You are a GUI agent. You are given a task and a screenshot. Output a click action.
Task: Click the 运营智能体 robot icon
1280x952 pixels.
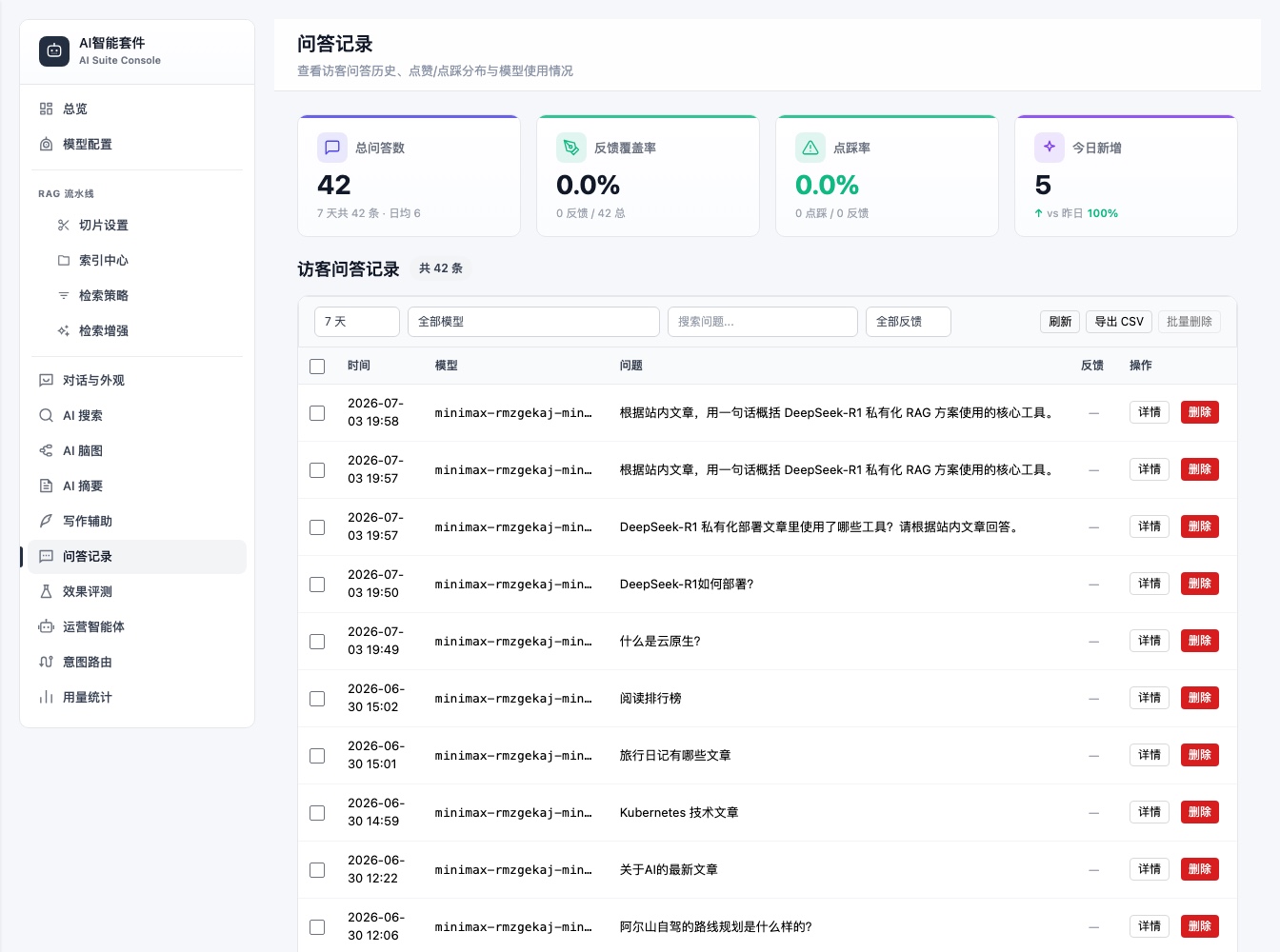pos(46,626)
